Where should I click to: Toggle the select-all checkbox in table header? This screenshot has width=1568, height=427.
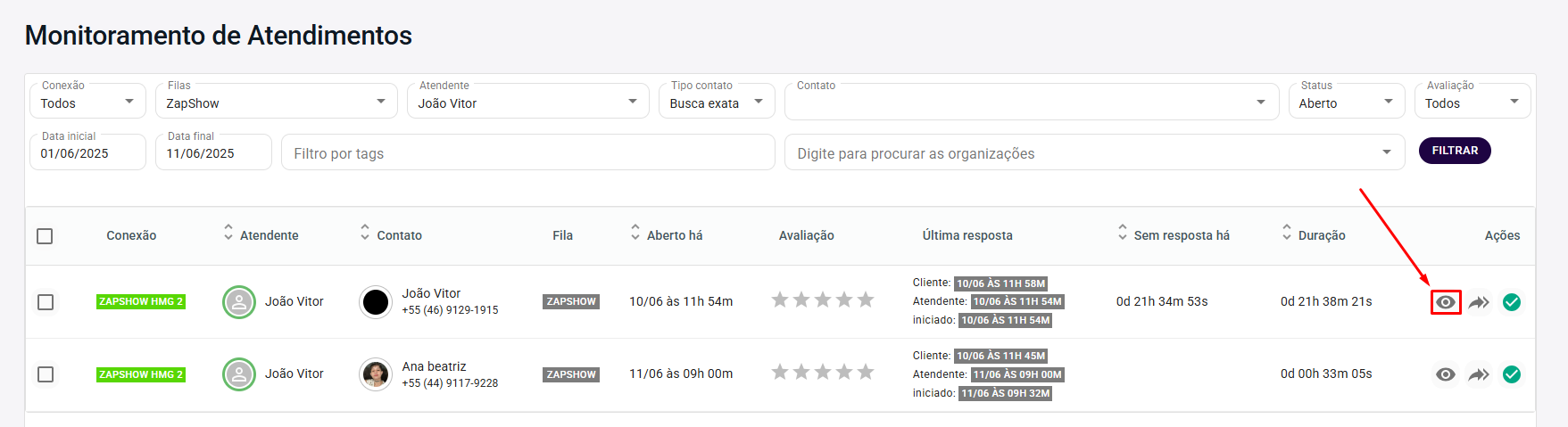45,236
